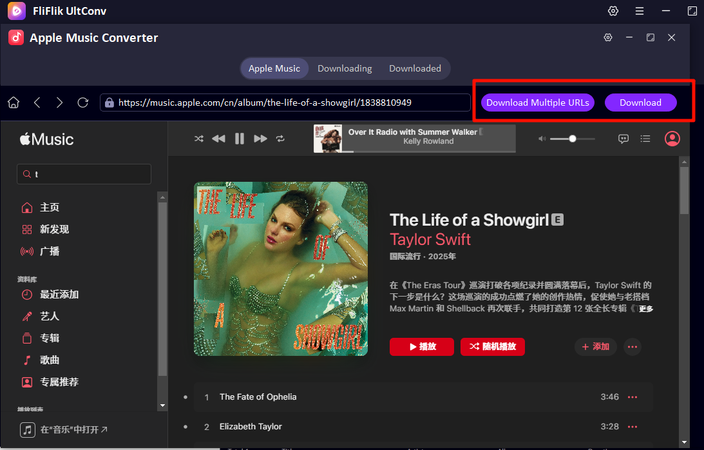Click 在"音乐"中打开 link
This screenshot has width=704, height=450.
click(63, 430)
